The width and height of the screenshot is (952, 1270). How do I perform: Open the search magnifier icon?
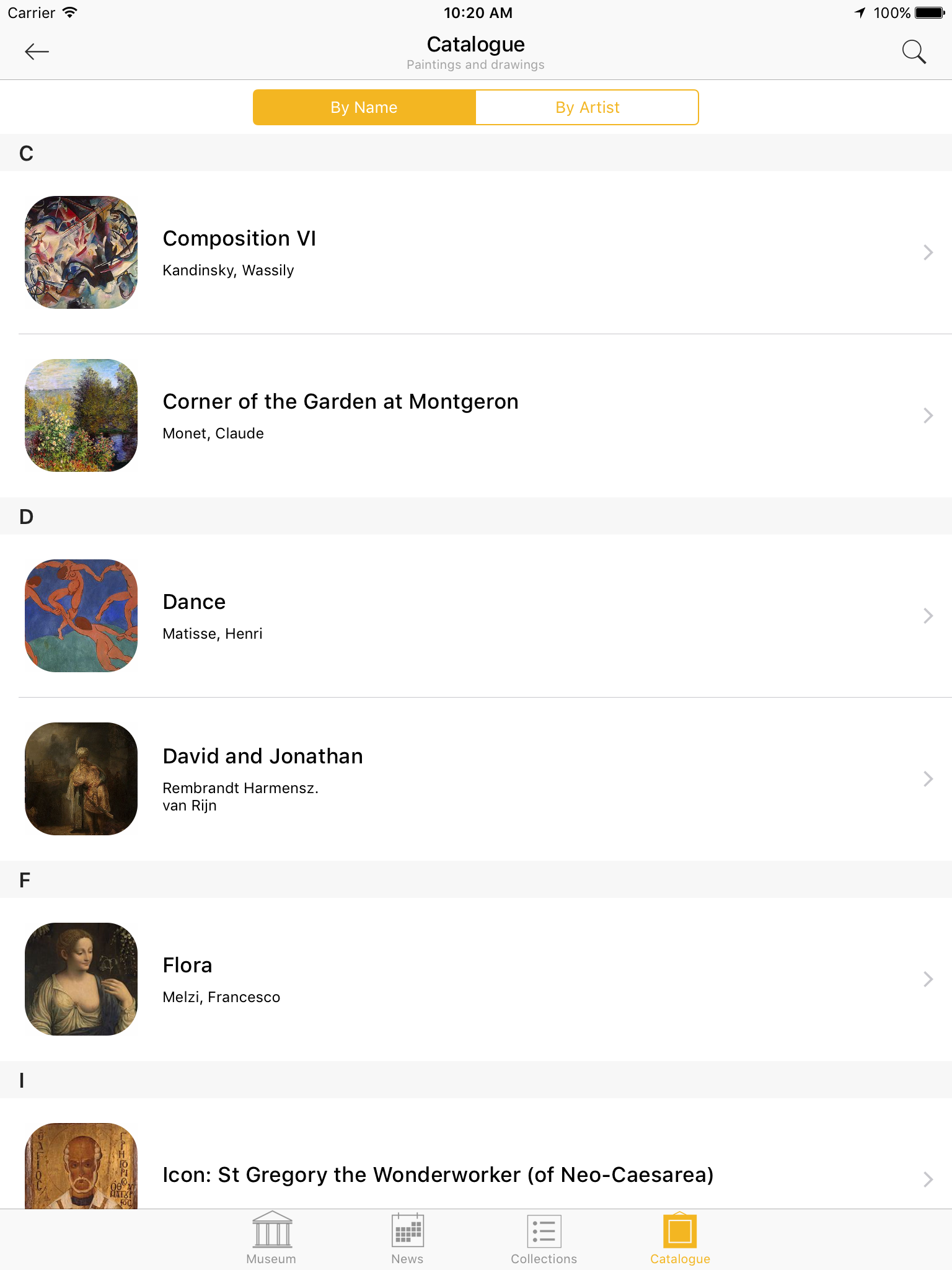tap(914, 52)
